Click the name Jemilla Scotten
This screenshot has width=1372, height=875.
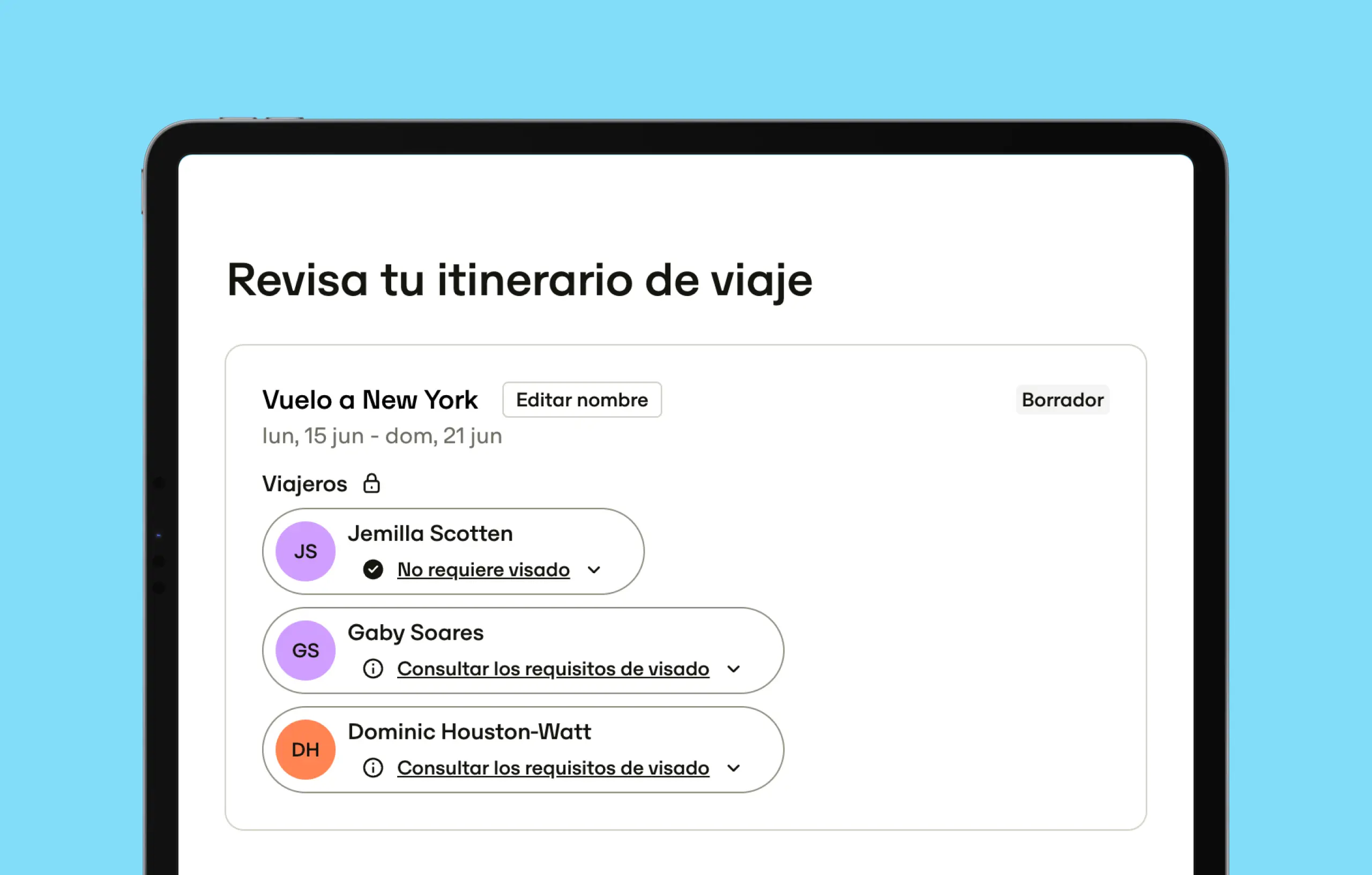pos(430,533)
